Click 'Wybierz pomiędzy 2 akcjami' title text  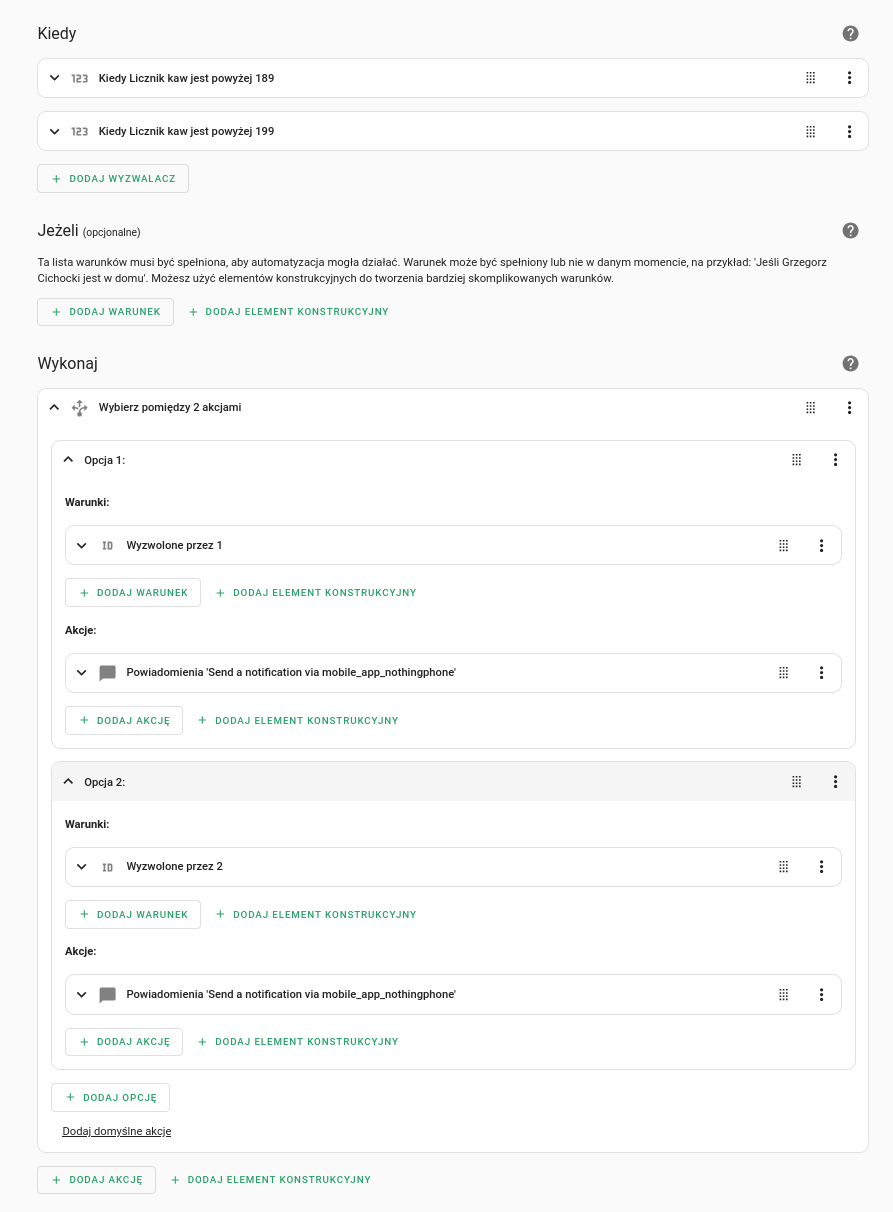click(x=170, y=408)
